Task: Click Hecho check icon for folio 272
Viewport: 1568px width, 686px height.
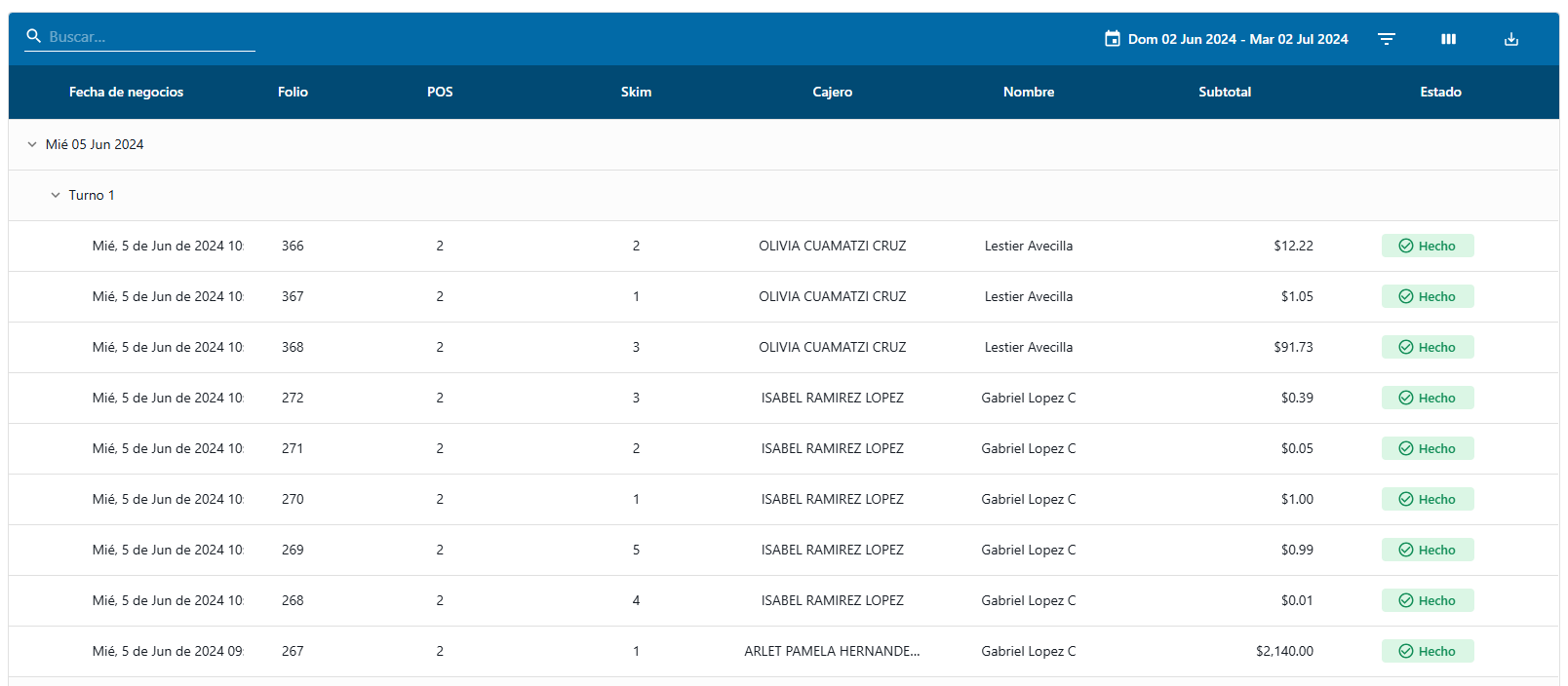Action: point(1406,398)
